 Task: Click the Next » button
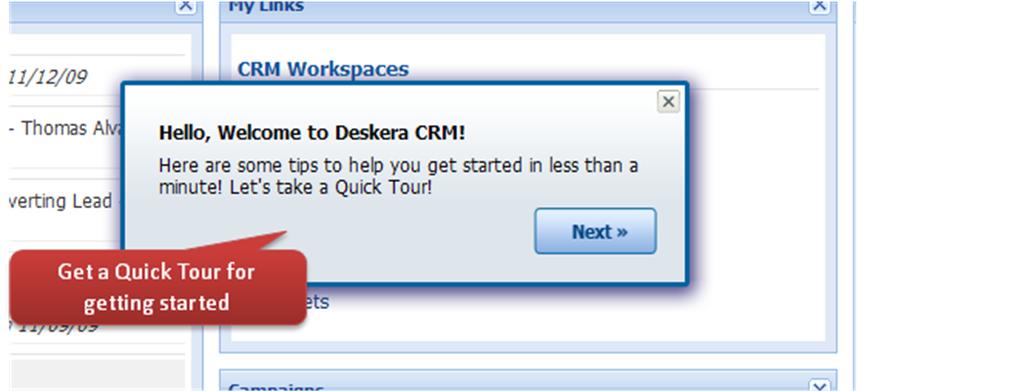pyautogui.click(x=595, y=231)
